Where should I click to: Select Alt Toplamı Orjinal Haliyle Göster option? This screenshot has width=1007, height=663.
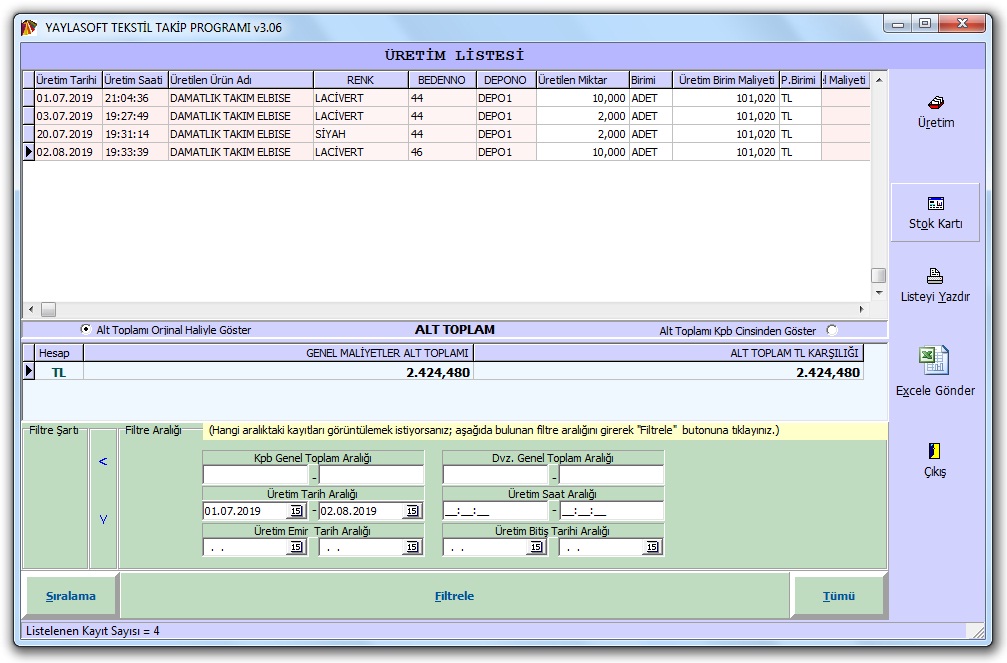86,329
